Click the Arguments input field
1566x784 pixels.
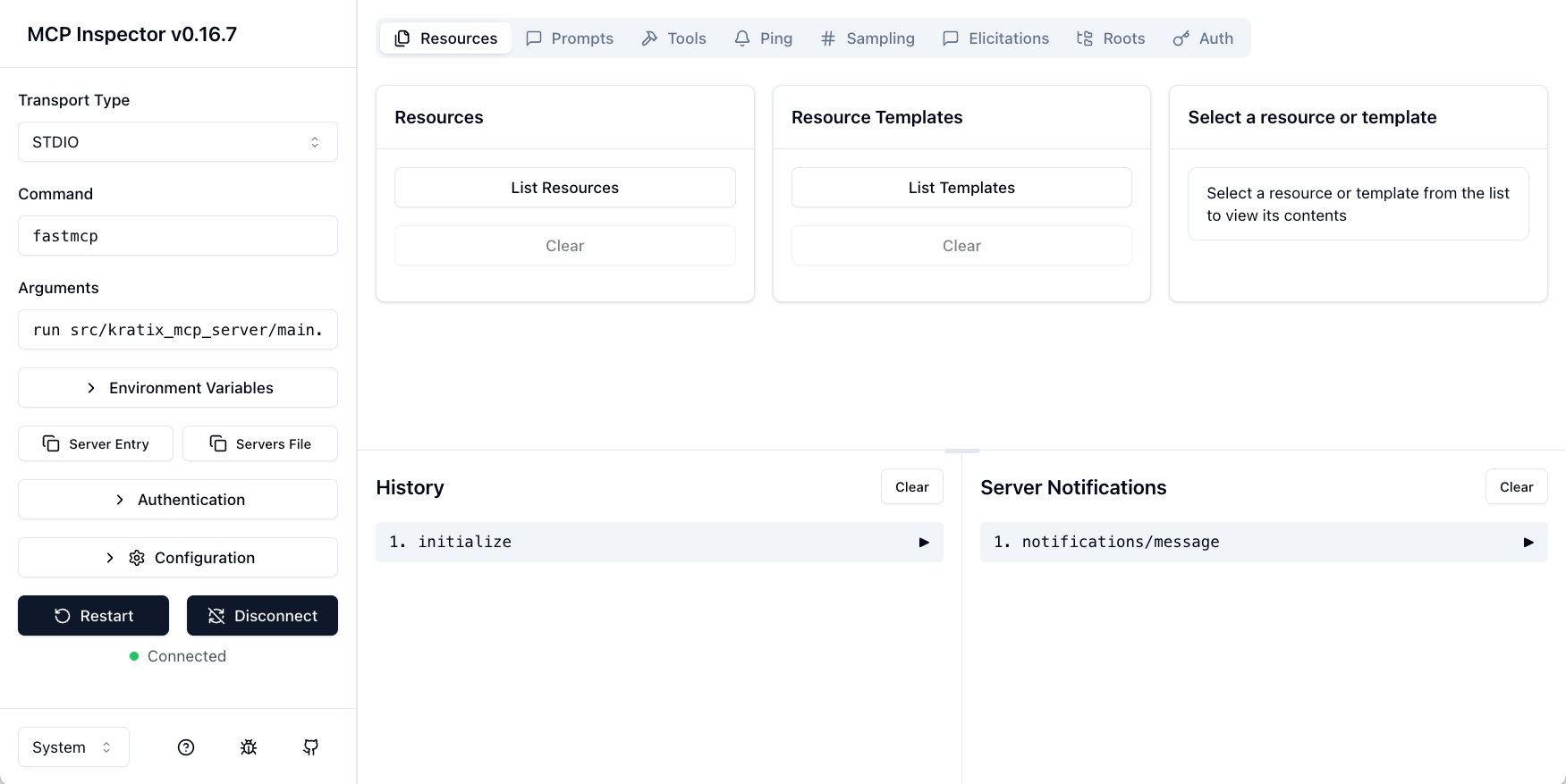pos(178,330)
